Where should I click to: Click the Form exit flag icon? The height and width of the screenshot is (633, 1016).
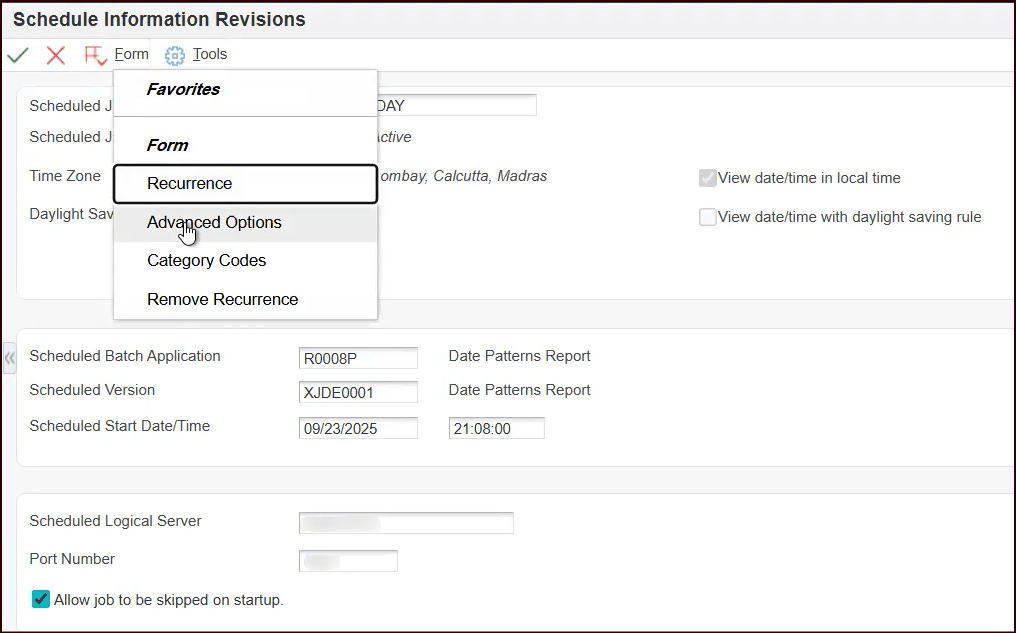point(95,56)
